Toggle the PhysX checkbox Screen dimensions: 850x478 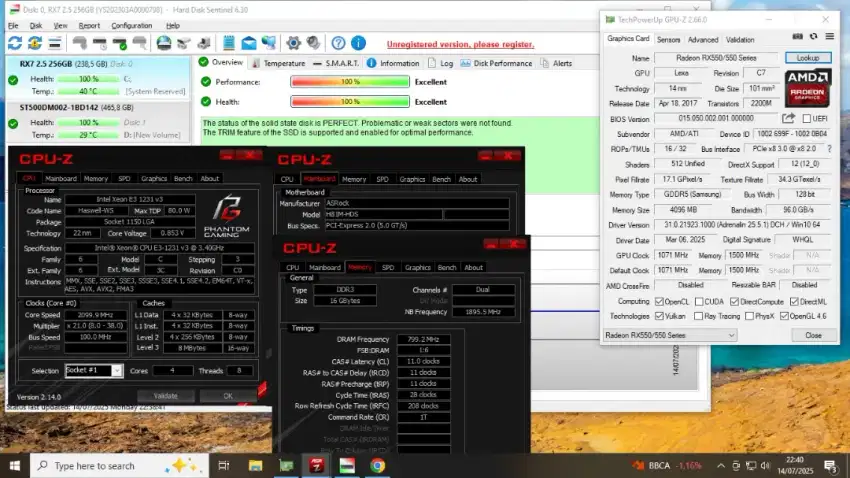point(750,316)
